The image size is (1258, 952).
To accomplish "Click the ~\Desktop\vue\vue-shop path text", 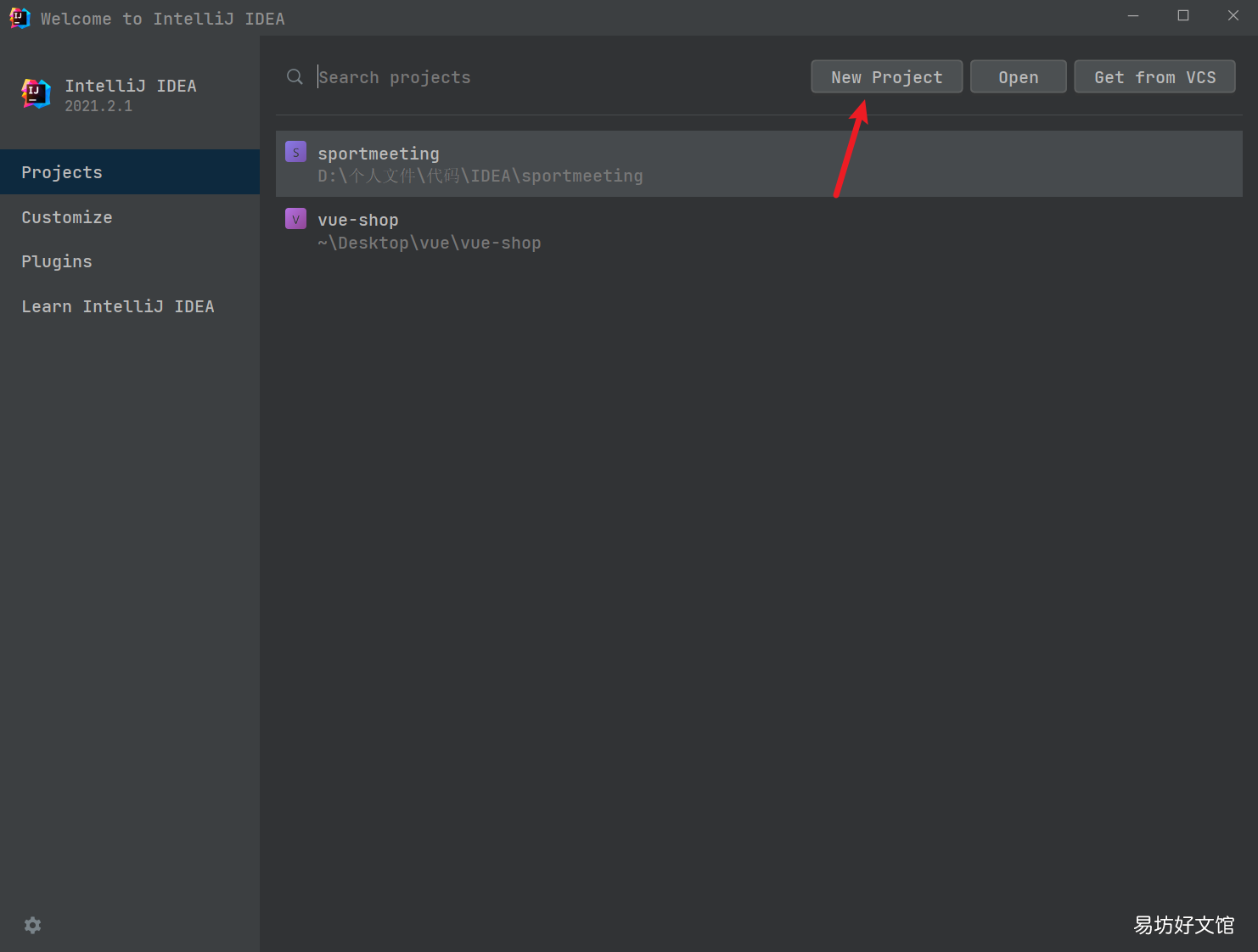I will pyautogui.click(x=430, y=243).
